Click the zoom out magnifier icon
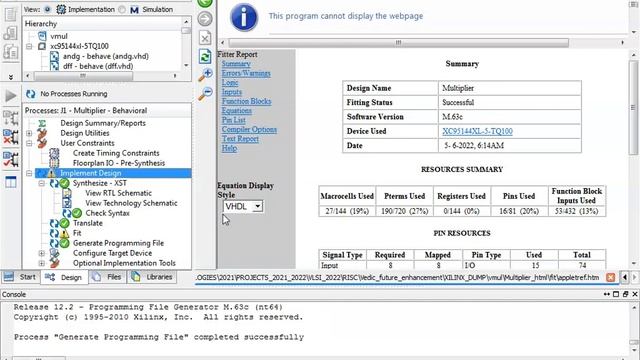The image size is (640, 360). pyautogui.click(x=205, y=93)
